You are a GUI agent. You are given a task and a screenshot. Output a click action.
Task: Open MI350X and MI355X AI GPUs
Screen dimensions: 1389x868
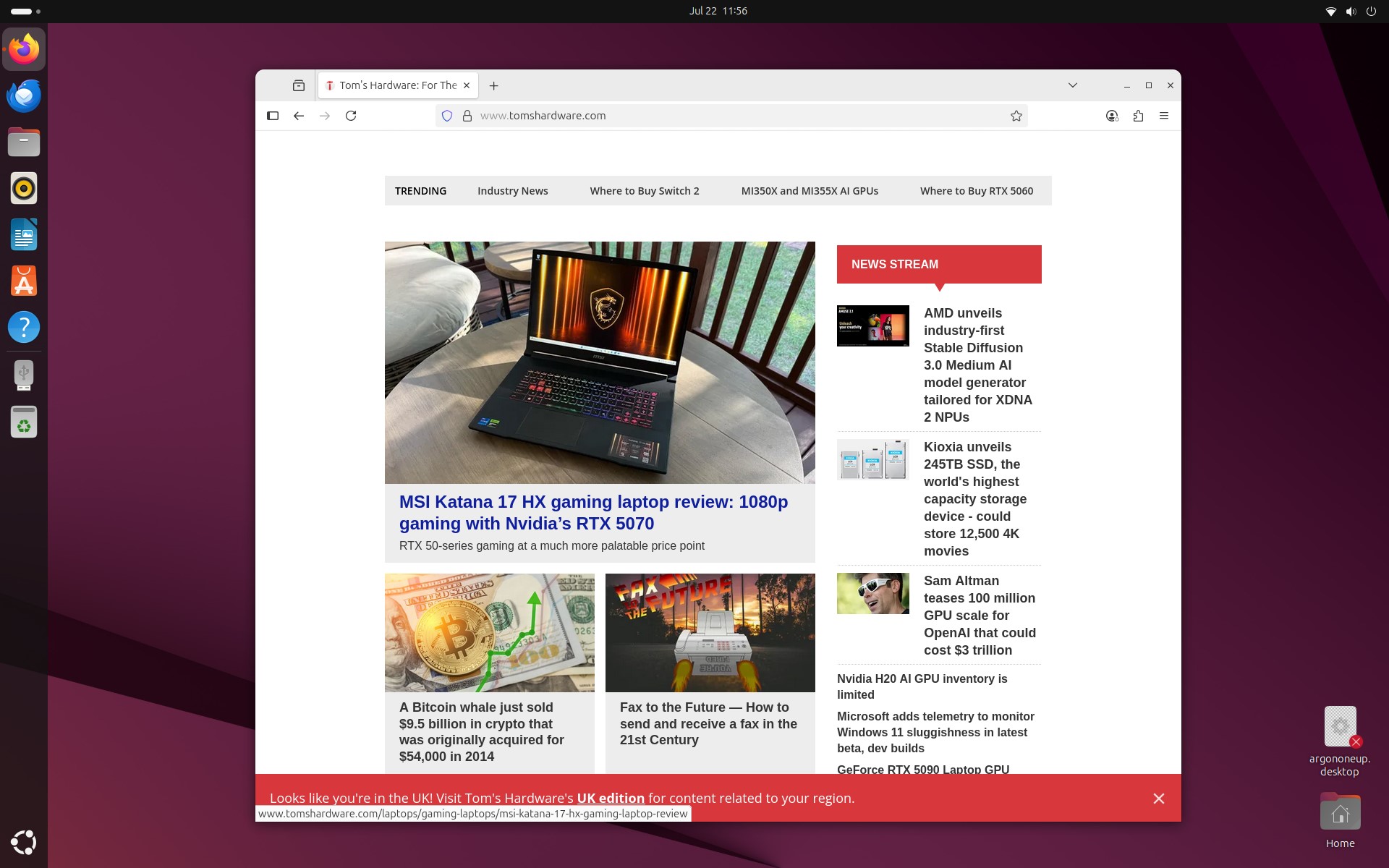(x=810, y=191)
